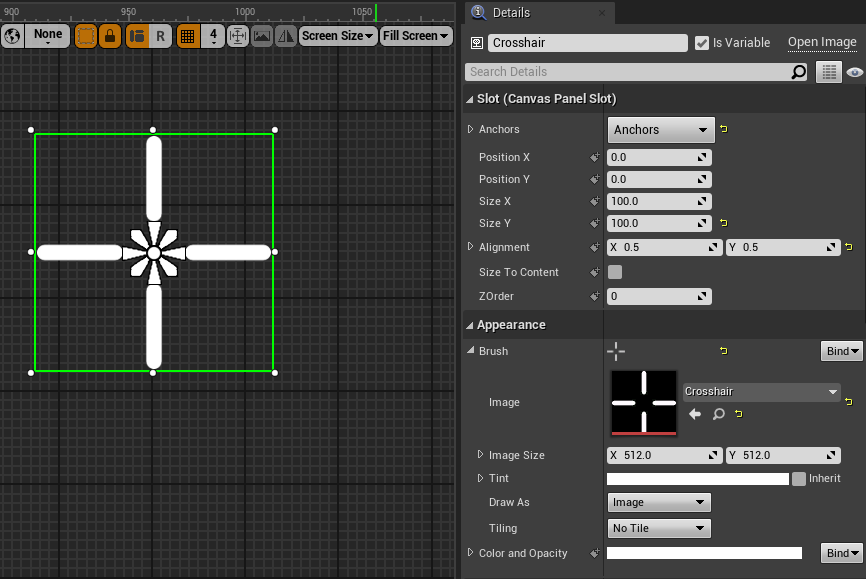Uncheck the Is Variable checkbox
Viewport: 866px width, 579px height.
tap(702, 43)
